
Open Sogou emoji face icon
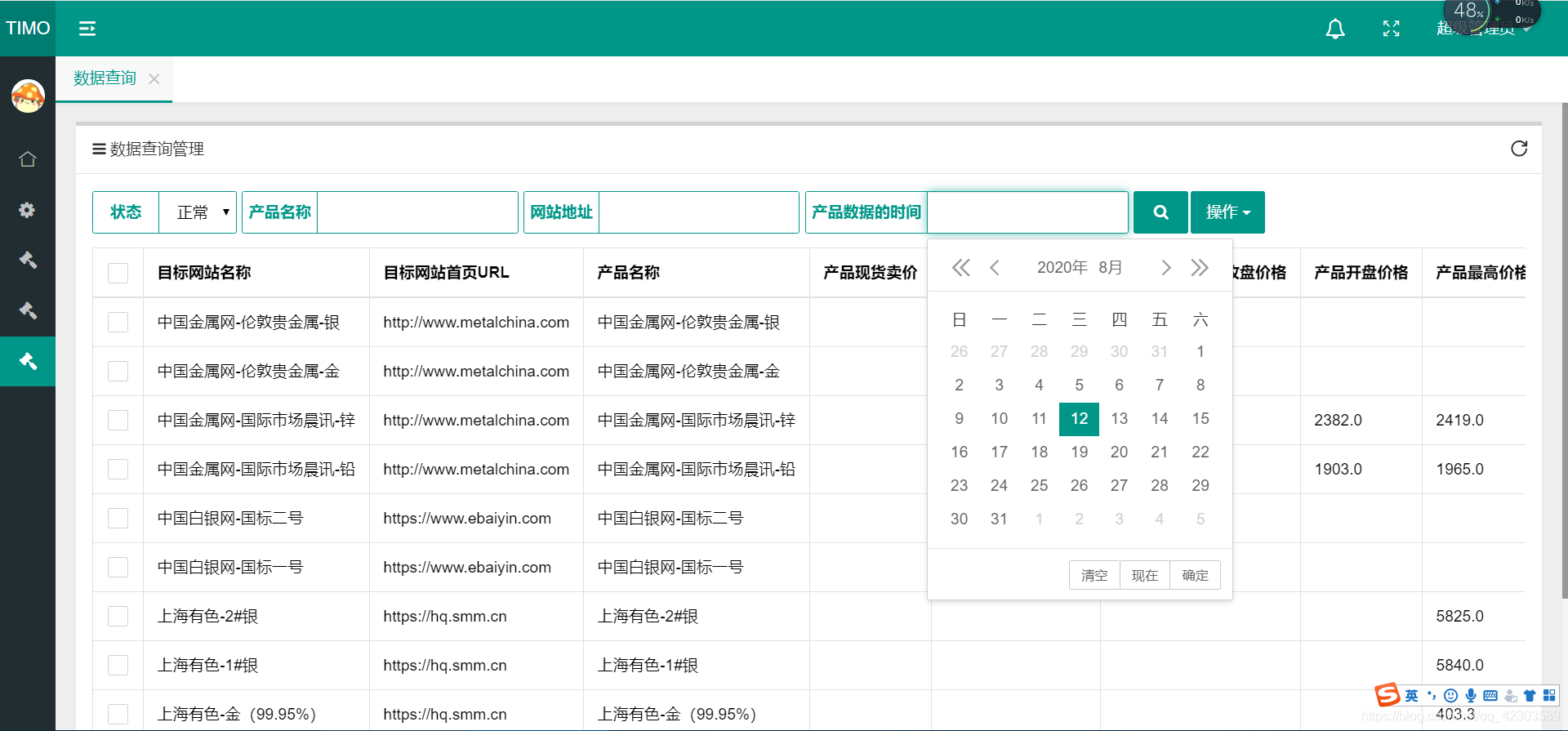click(1450, 696)
